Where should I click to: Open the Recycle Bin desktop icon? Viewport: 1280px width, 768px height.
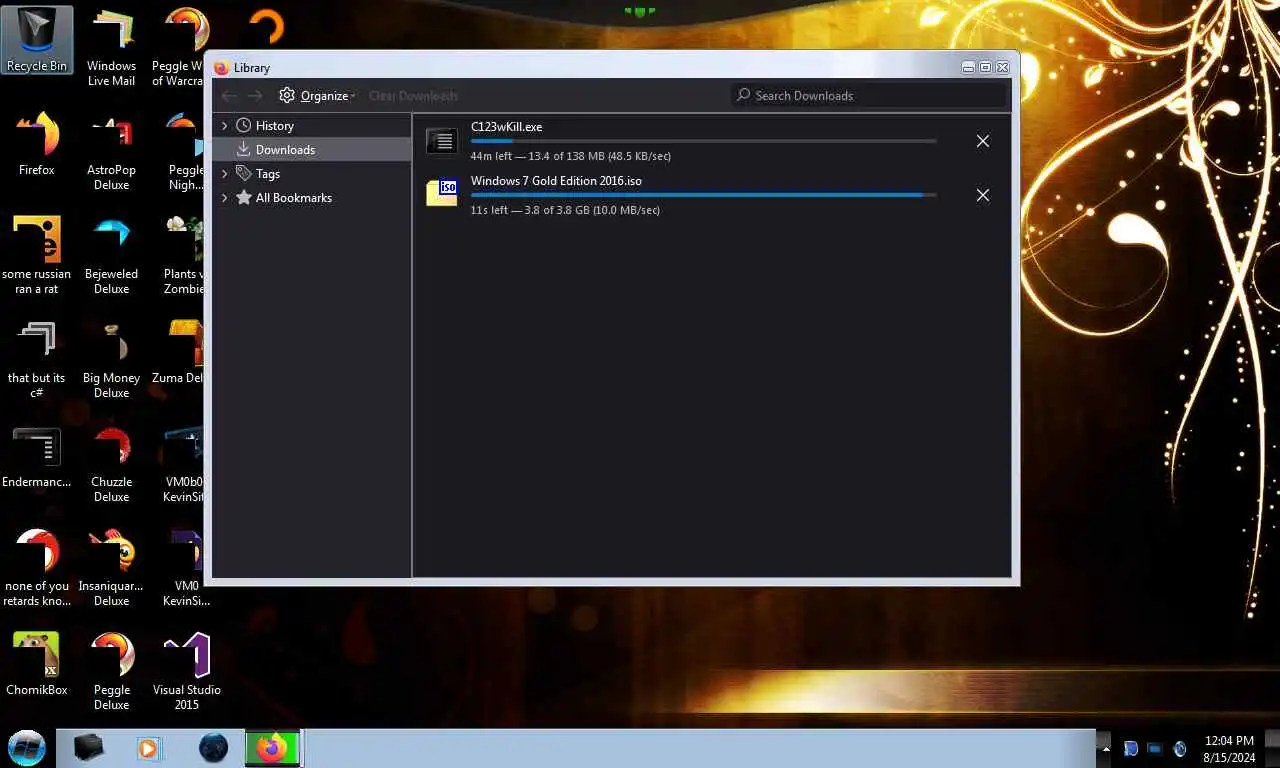coord(37,41)
